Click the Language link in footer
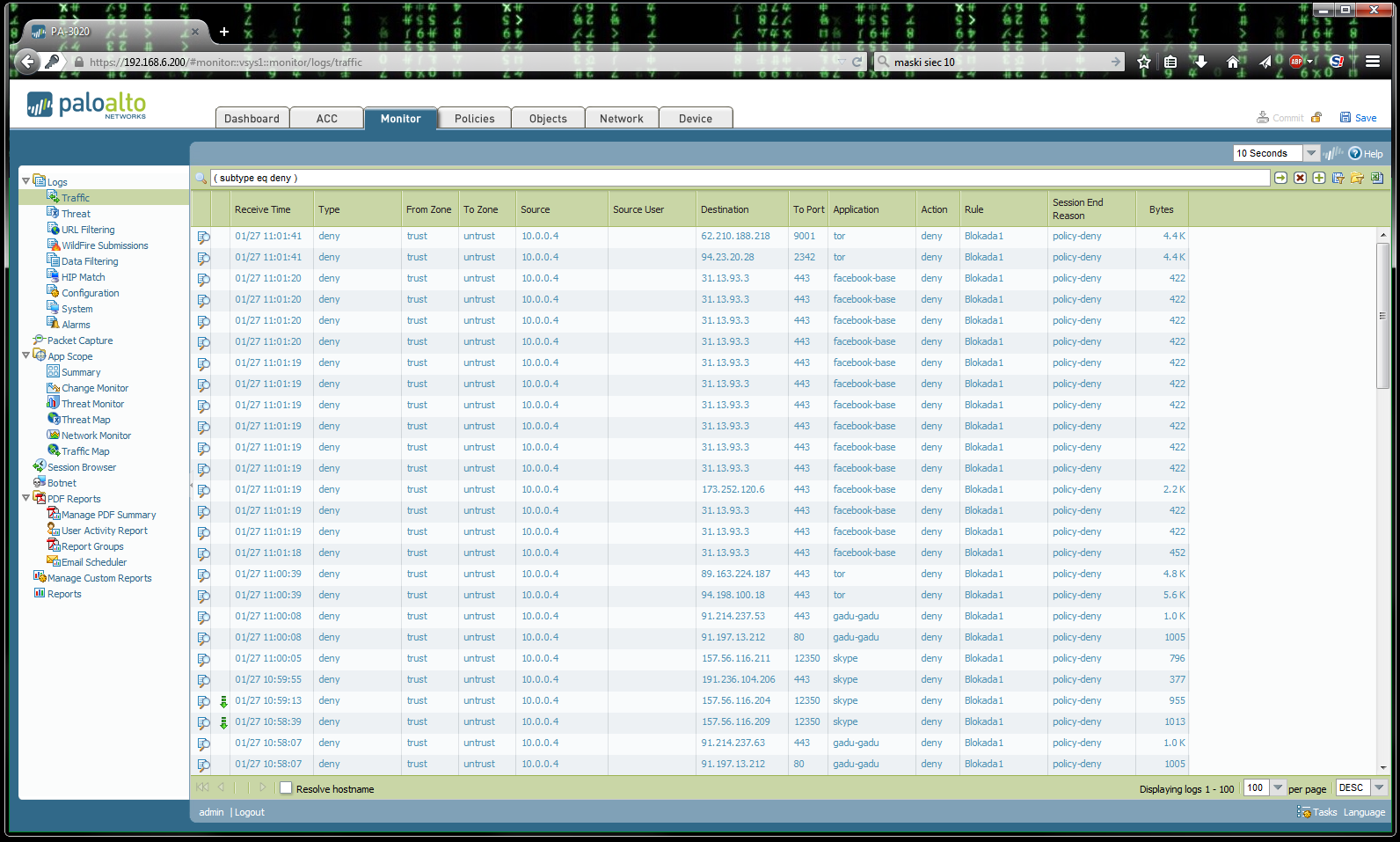The image size is (1400, 842). click(1364, 812)
